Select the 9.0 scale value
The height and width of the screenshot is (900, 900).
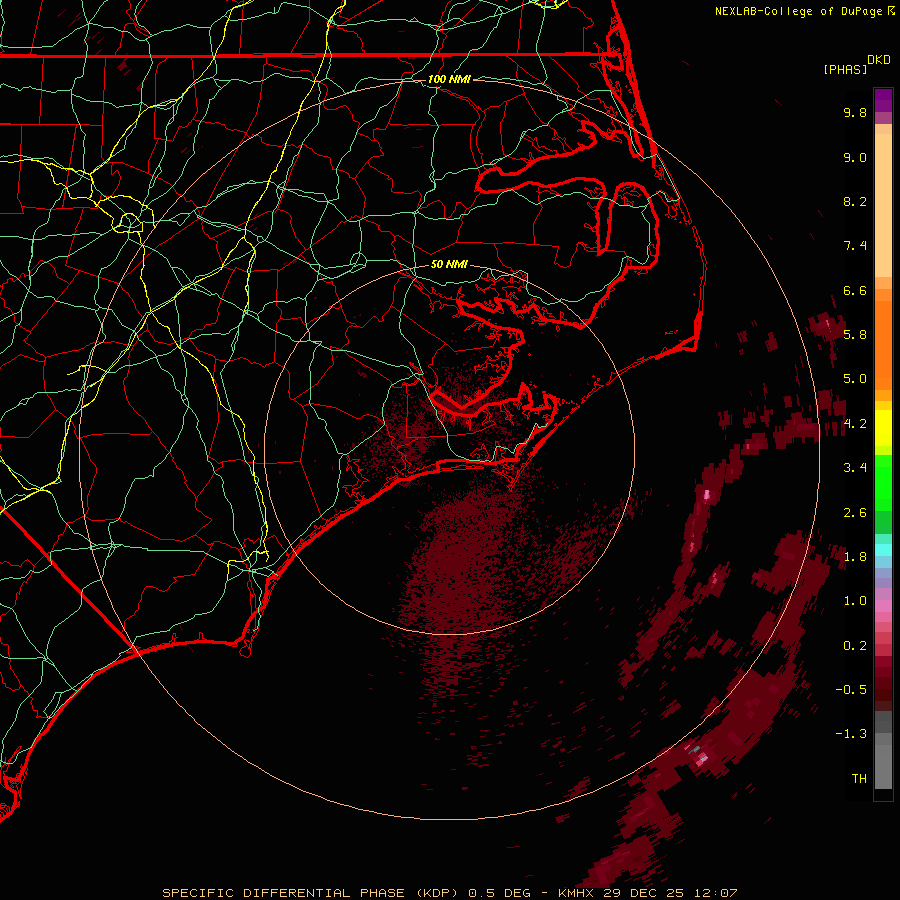(x=855, y=157)
